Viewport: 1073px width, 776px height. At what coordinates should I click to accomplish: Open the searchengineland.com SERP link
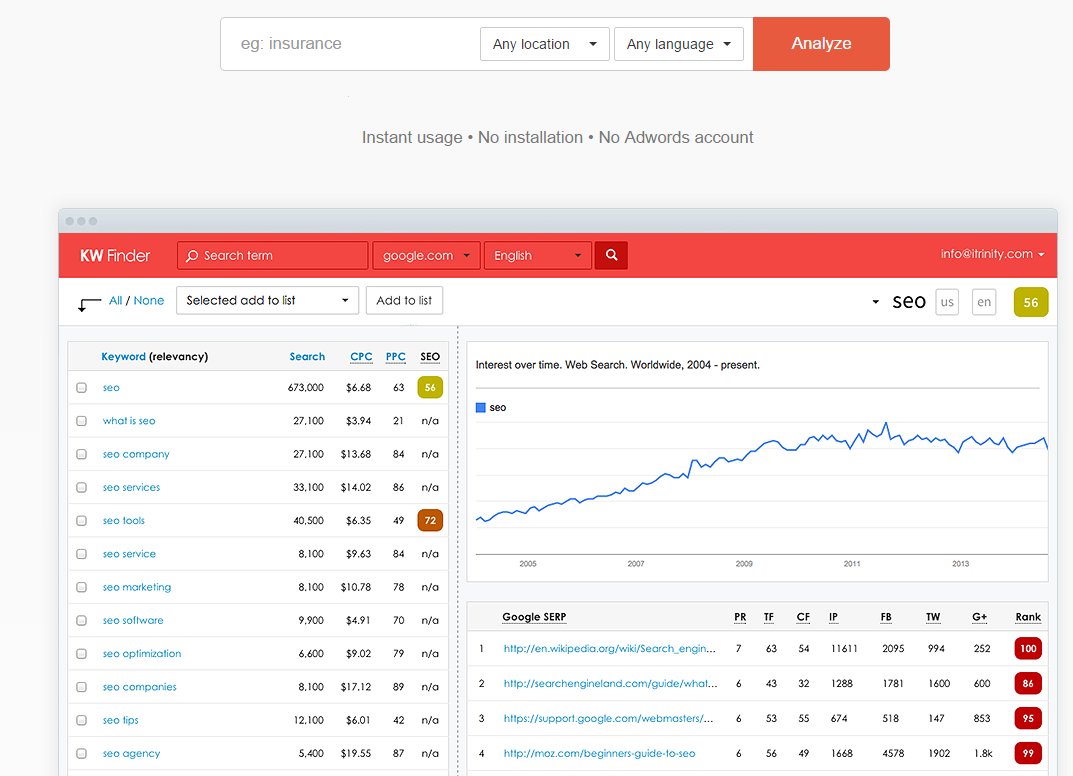(x=610, y=684)
